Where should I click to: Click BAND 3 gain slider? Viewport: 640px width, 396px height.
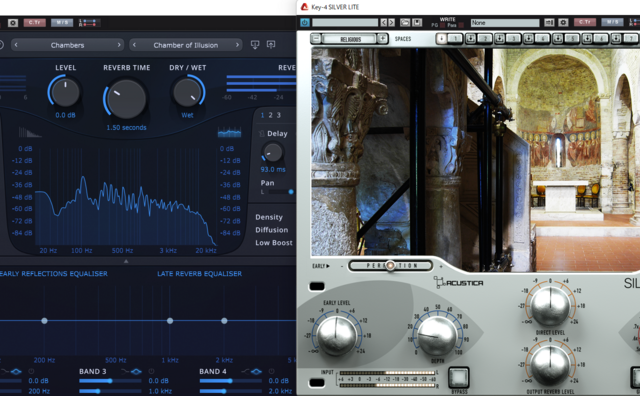click(x=110, y=381)
